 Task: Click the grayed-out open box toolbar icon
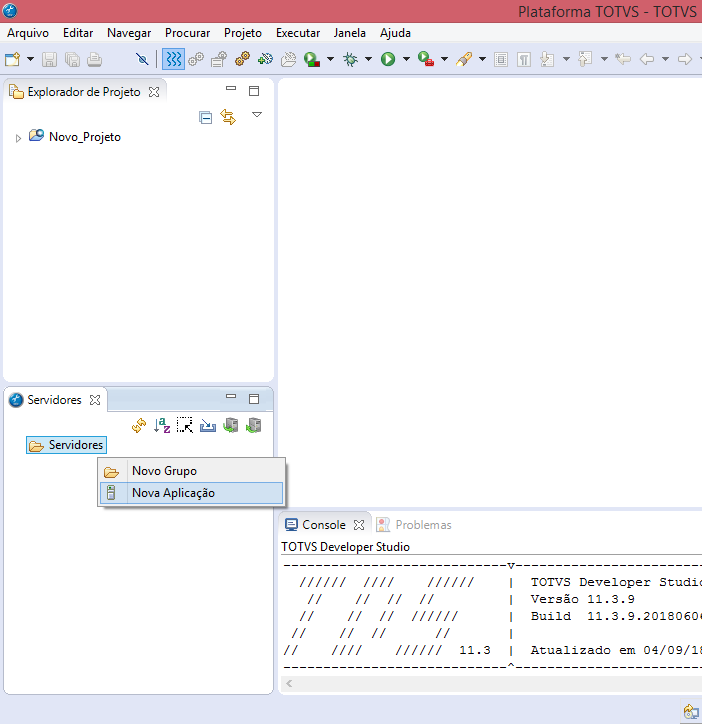288,59
